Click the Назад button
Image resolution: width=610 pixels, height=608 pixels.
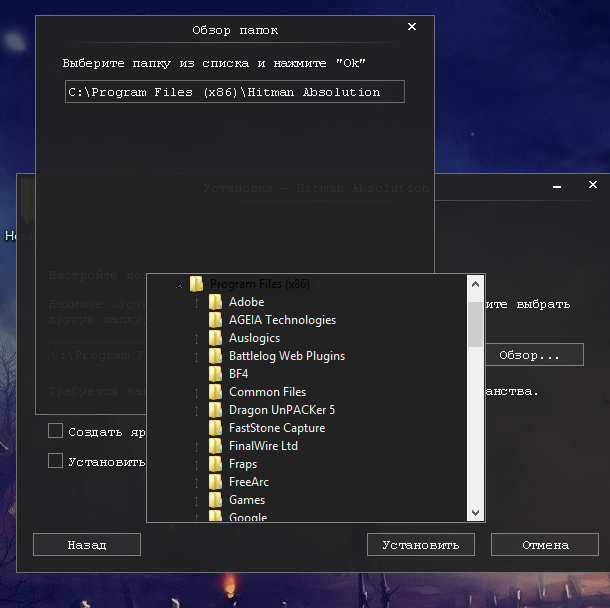point(87,545)
